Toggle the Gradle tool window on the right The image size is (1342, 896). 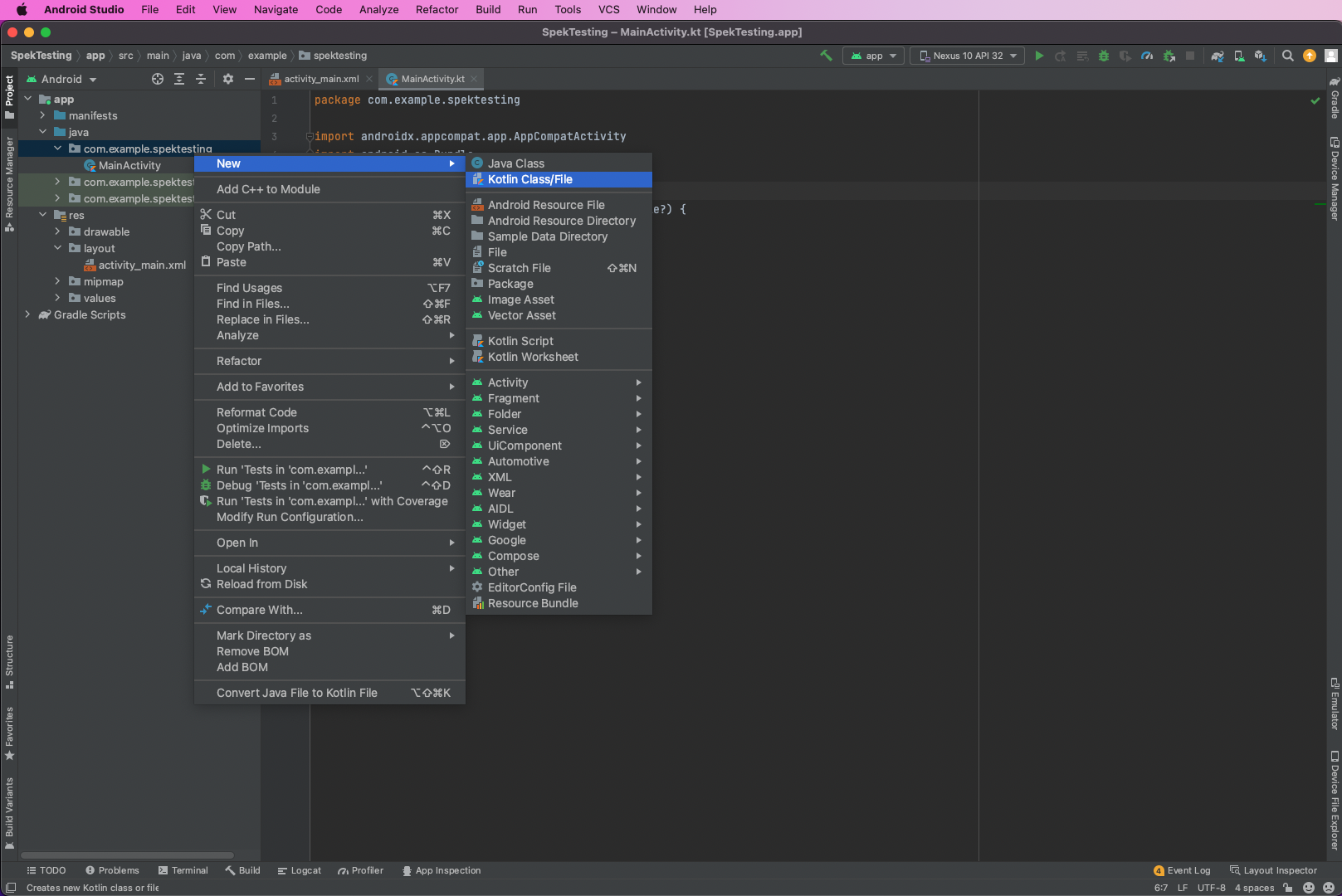point(1335,99)
